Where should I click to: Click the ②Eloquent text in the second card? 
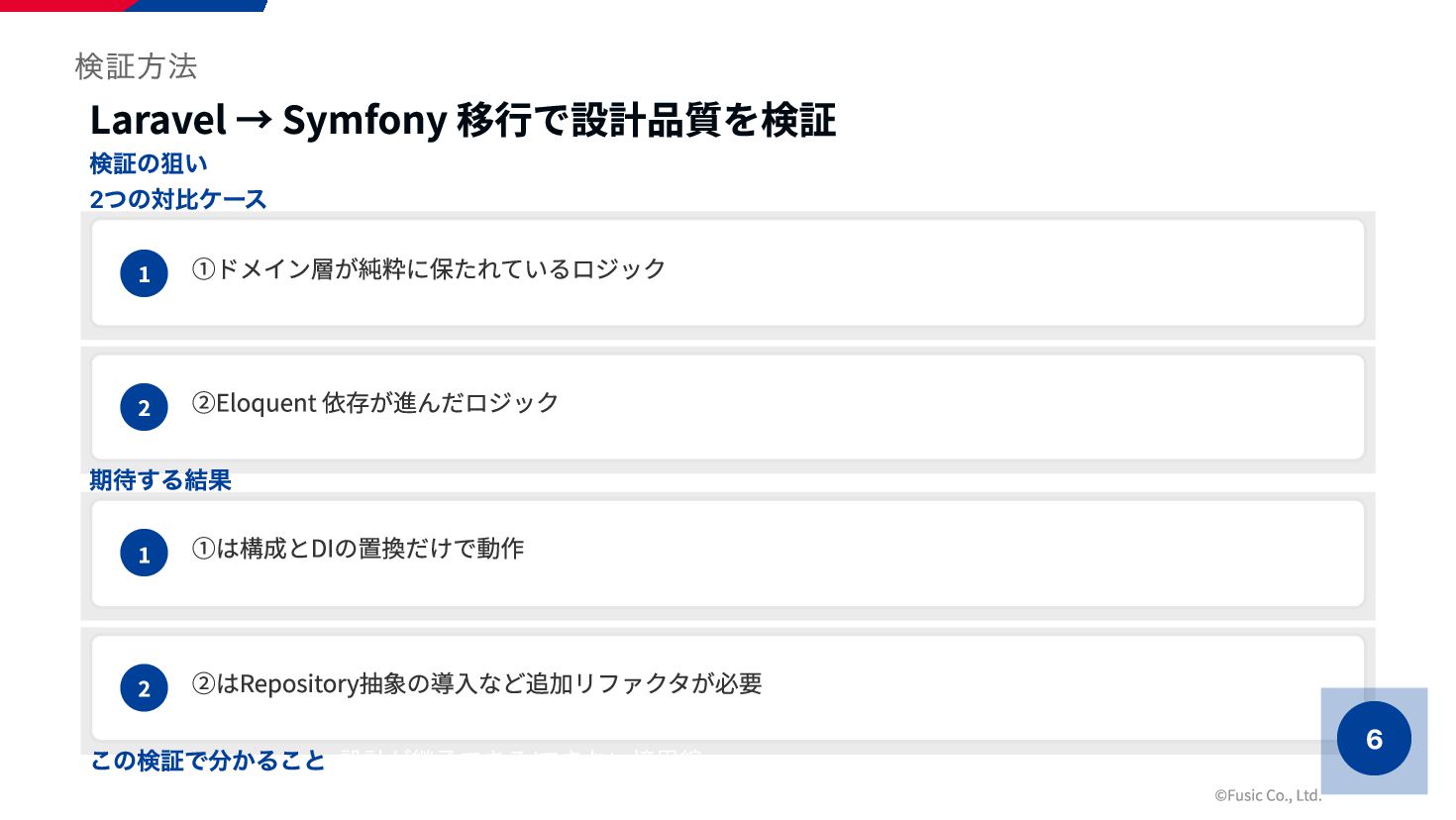[254, 403]
